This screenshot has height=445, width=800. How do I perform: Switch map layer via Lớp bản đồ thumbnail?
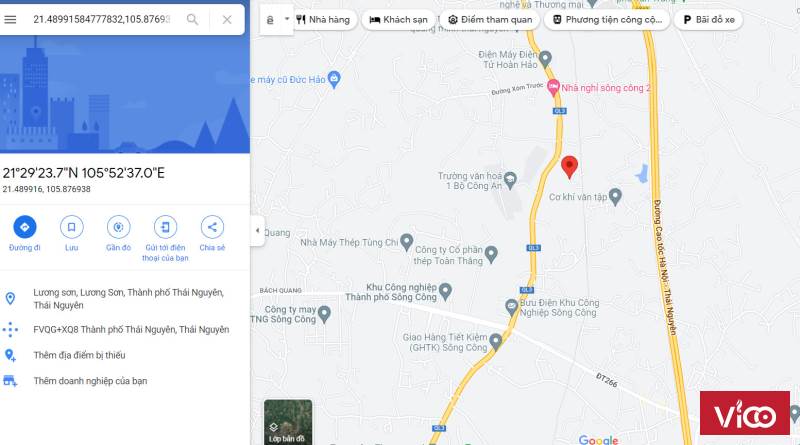(288, 422)
